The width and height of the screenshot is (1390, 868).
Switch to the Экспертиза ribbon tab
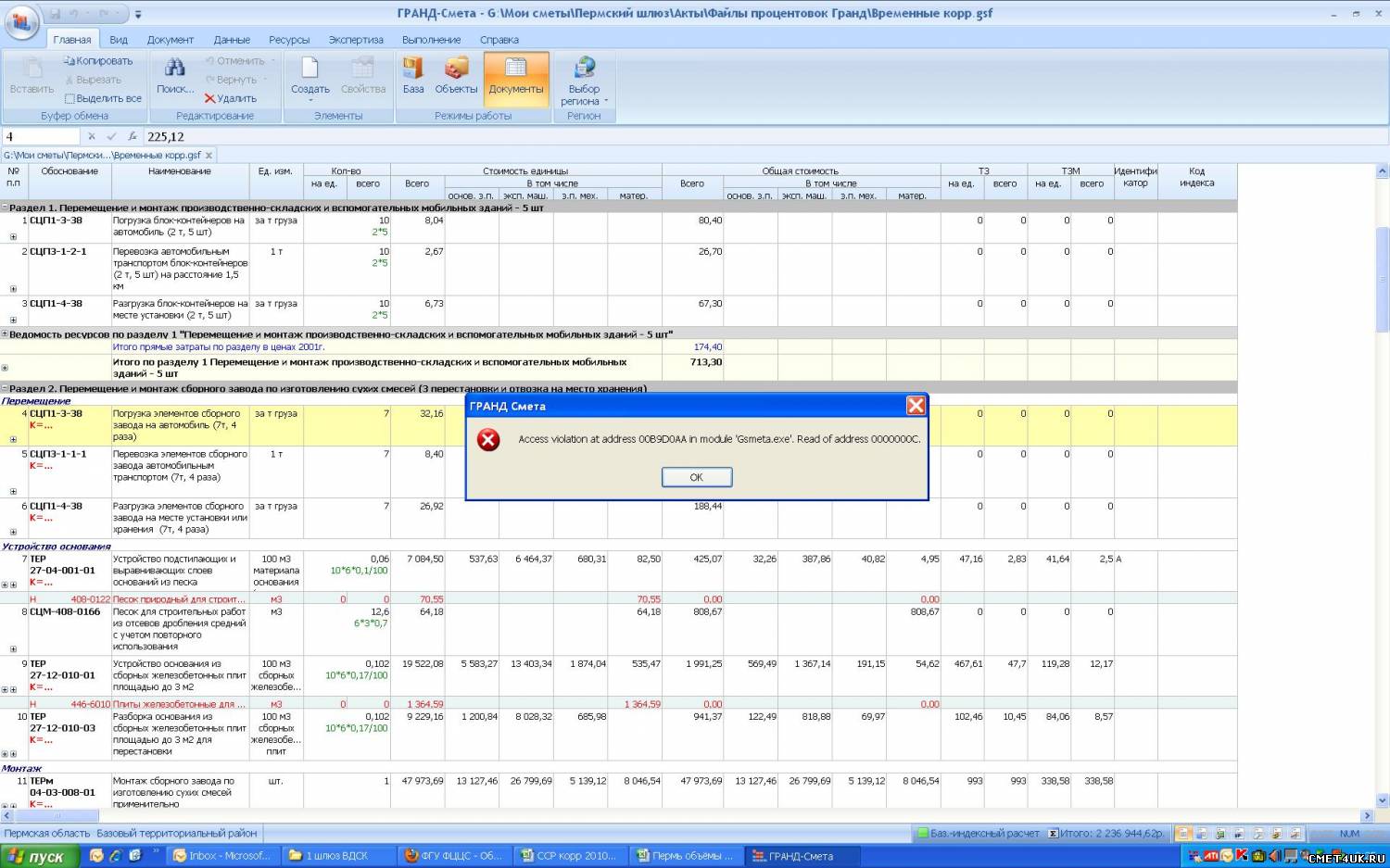tap(355, 40)
